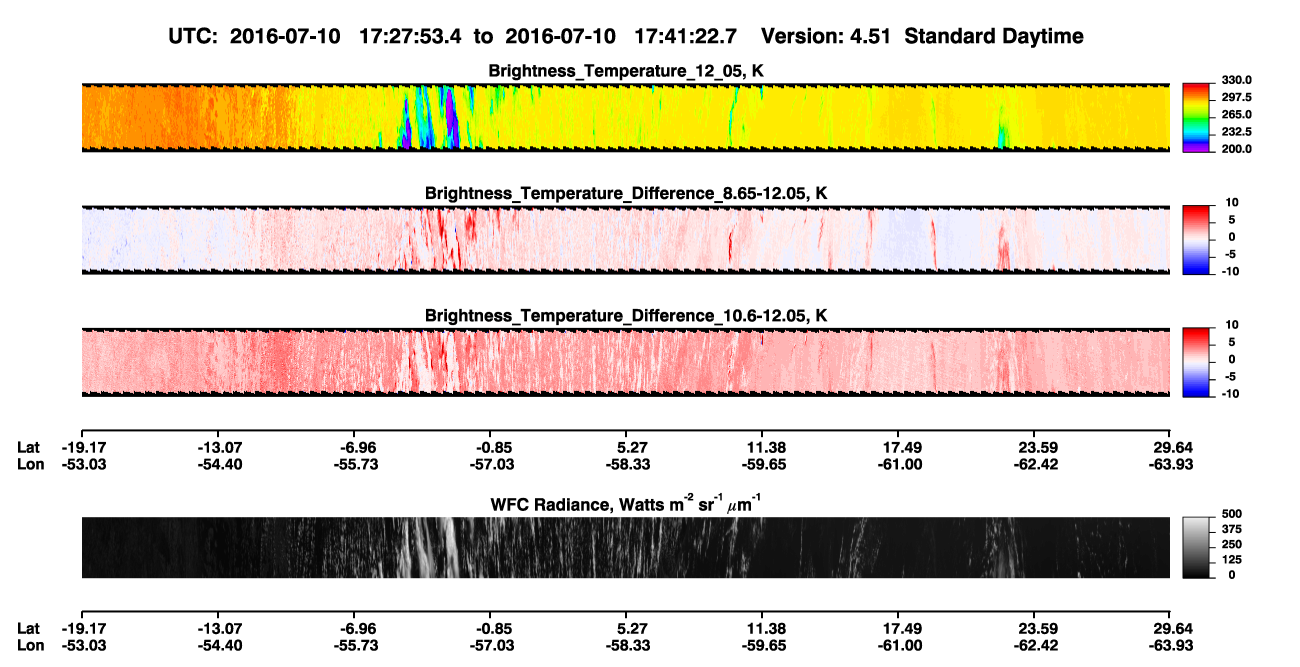Select the rainbow colorbar of the 12_05 panel
The image size is (1300, 667).
[x=1196, y=117]
